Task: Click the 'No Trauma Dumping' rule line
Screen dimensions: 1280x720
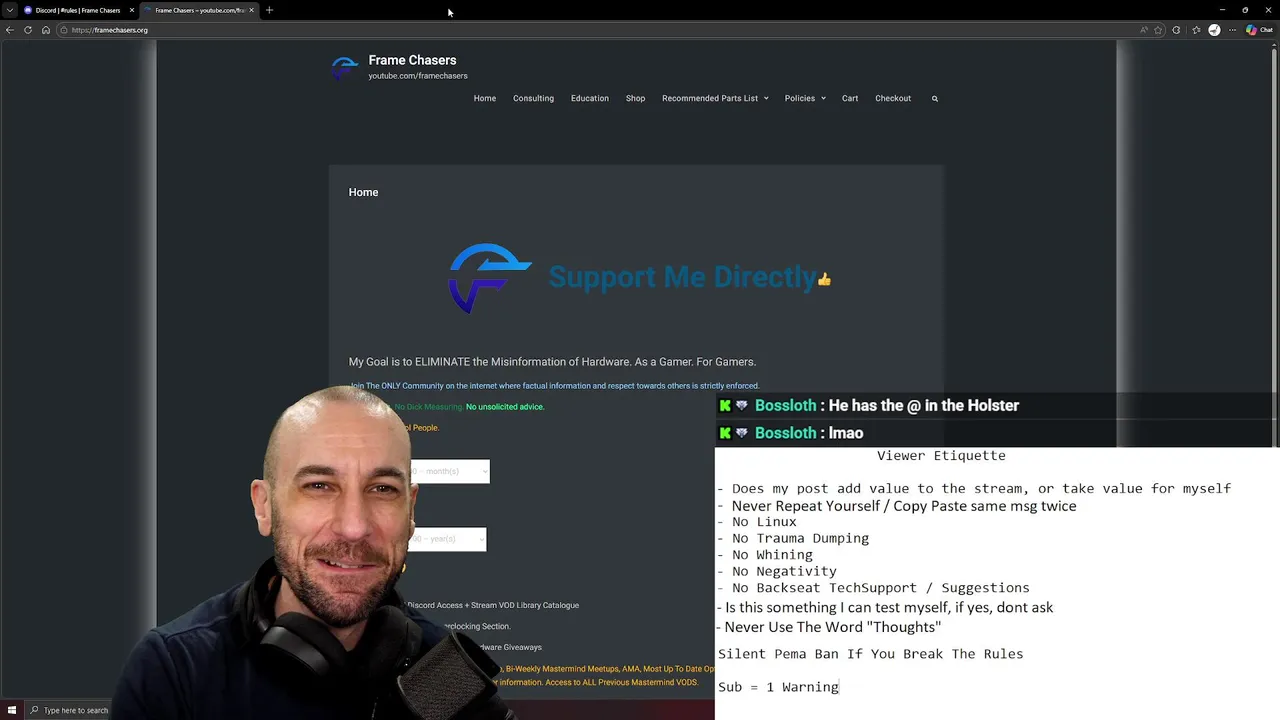Action: point(793,538)
